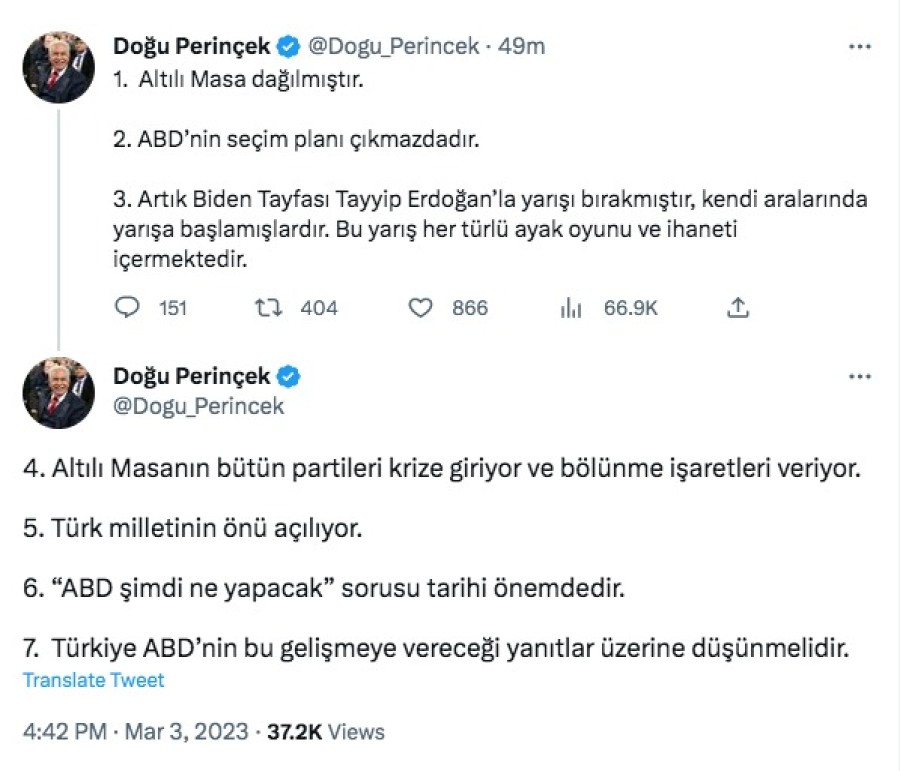
Task: Click Doğu Perinçek name in first tweet
Action: (192, 46)
